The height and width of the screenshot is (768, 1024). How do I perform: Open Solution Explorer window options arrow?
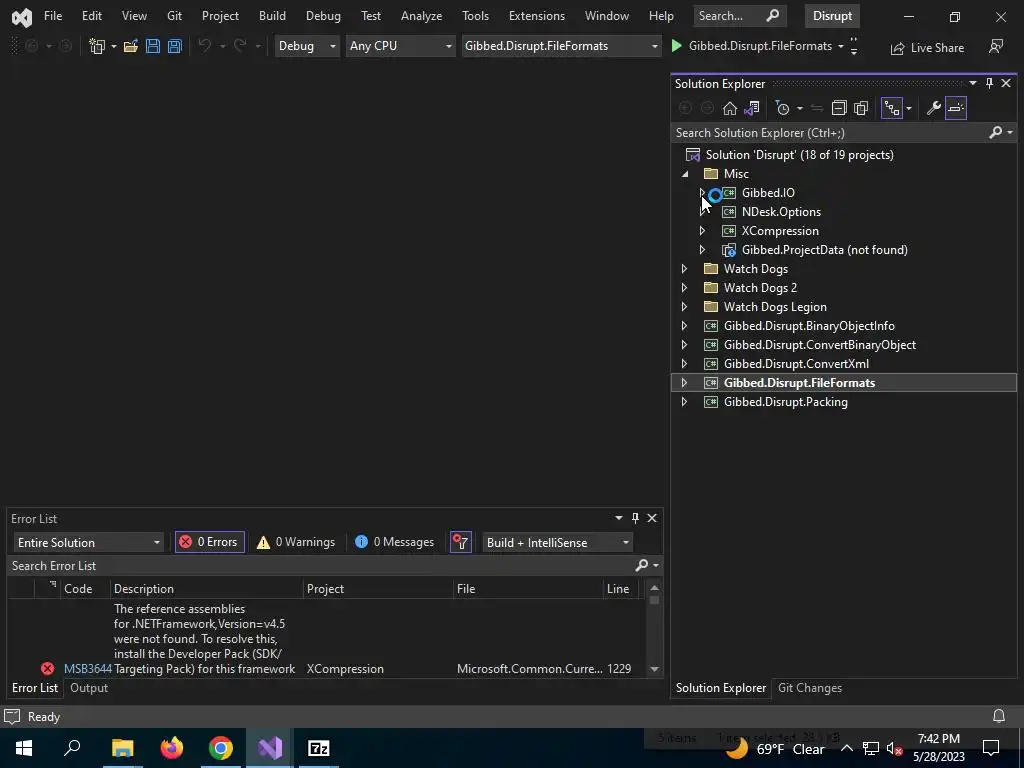click(973, 83)
